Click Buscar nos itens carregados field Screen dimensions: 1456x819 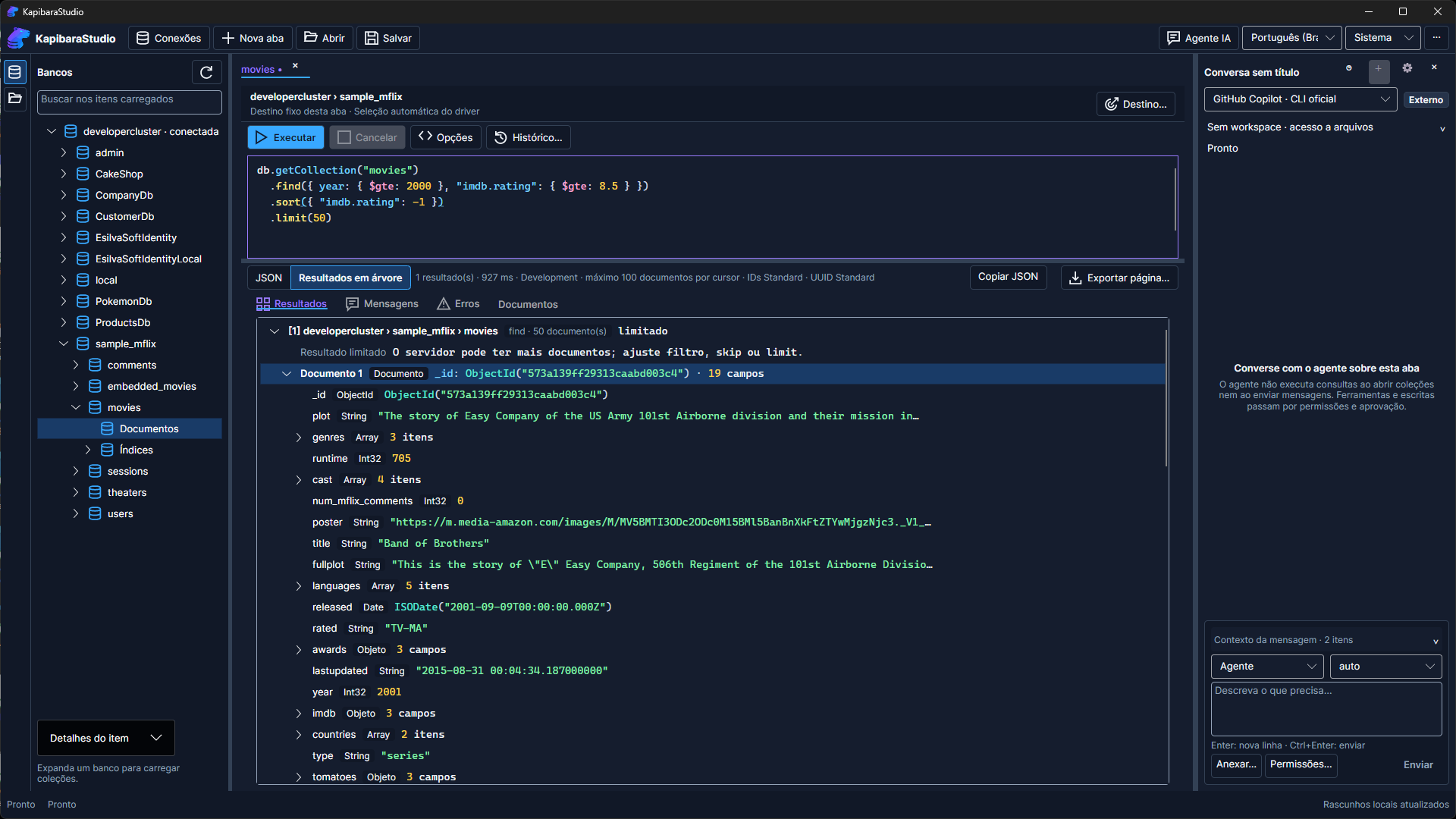coord(130,102)
